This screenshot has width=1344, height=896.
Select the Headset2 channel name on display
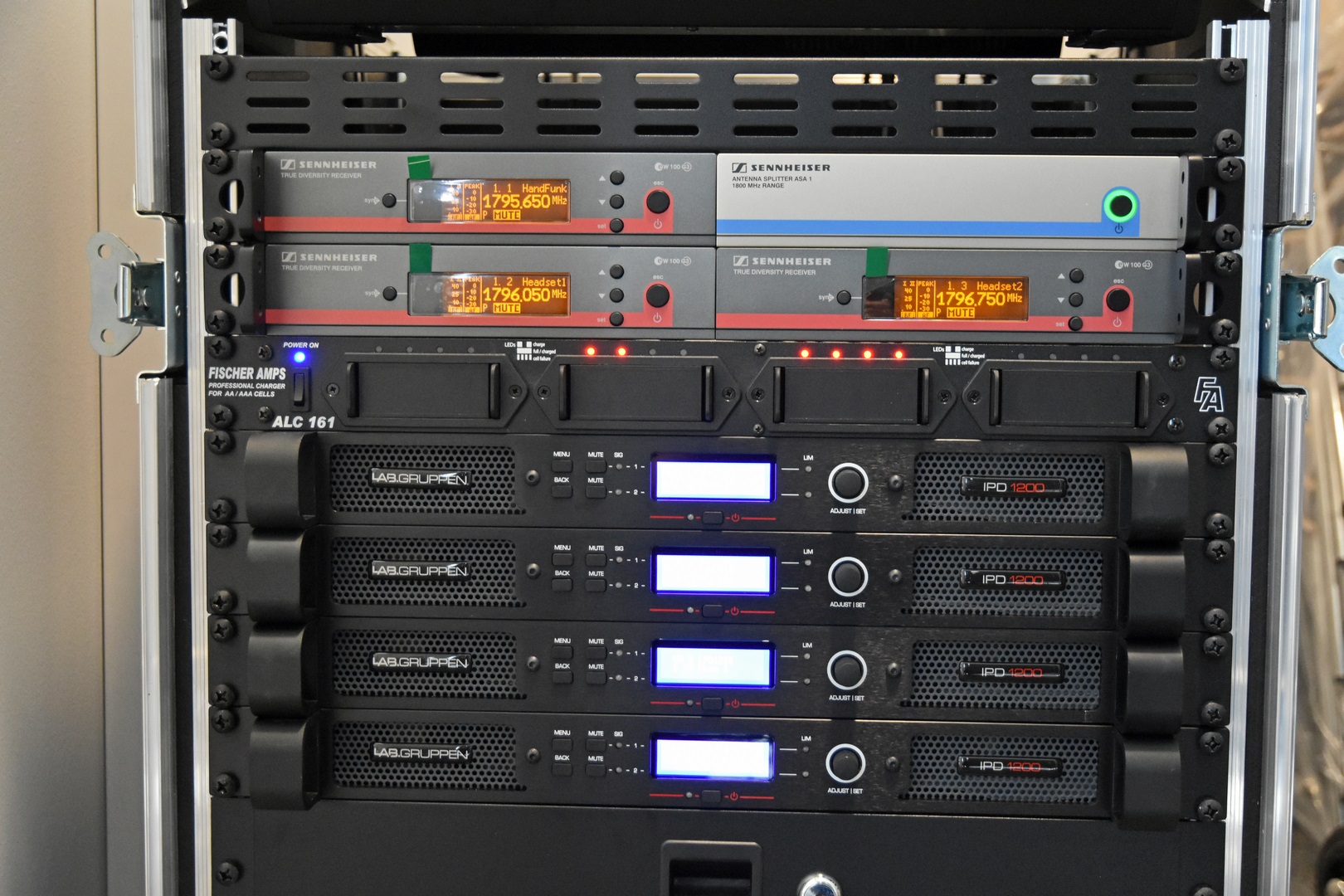999,285
